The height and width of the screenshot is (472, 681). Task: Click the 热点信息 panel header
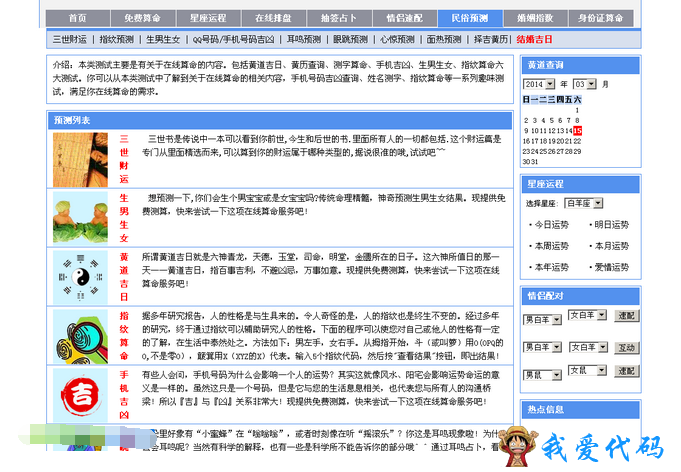(x=581, y=409)
